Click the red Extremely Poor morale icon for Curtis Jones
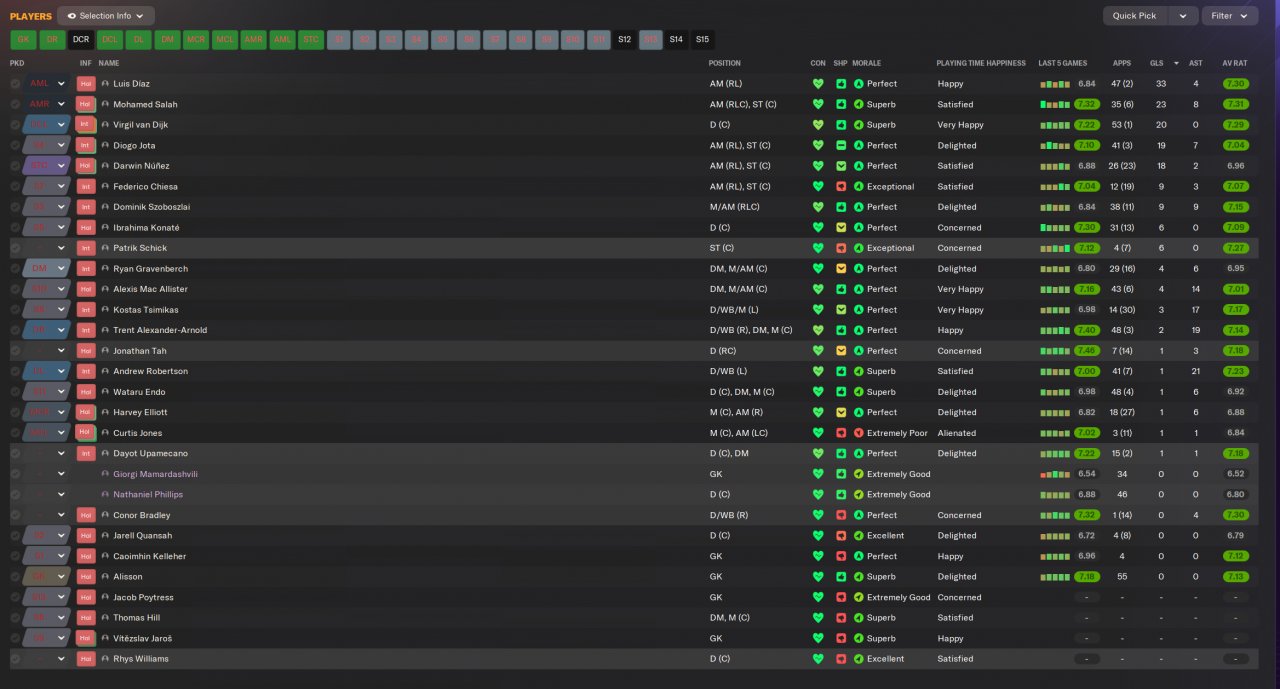This screenshot has width=1280, height=689. (x=858, y=433)
